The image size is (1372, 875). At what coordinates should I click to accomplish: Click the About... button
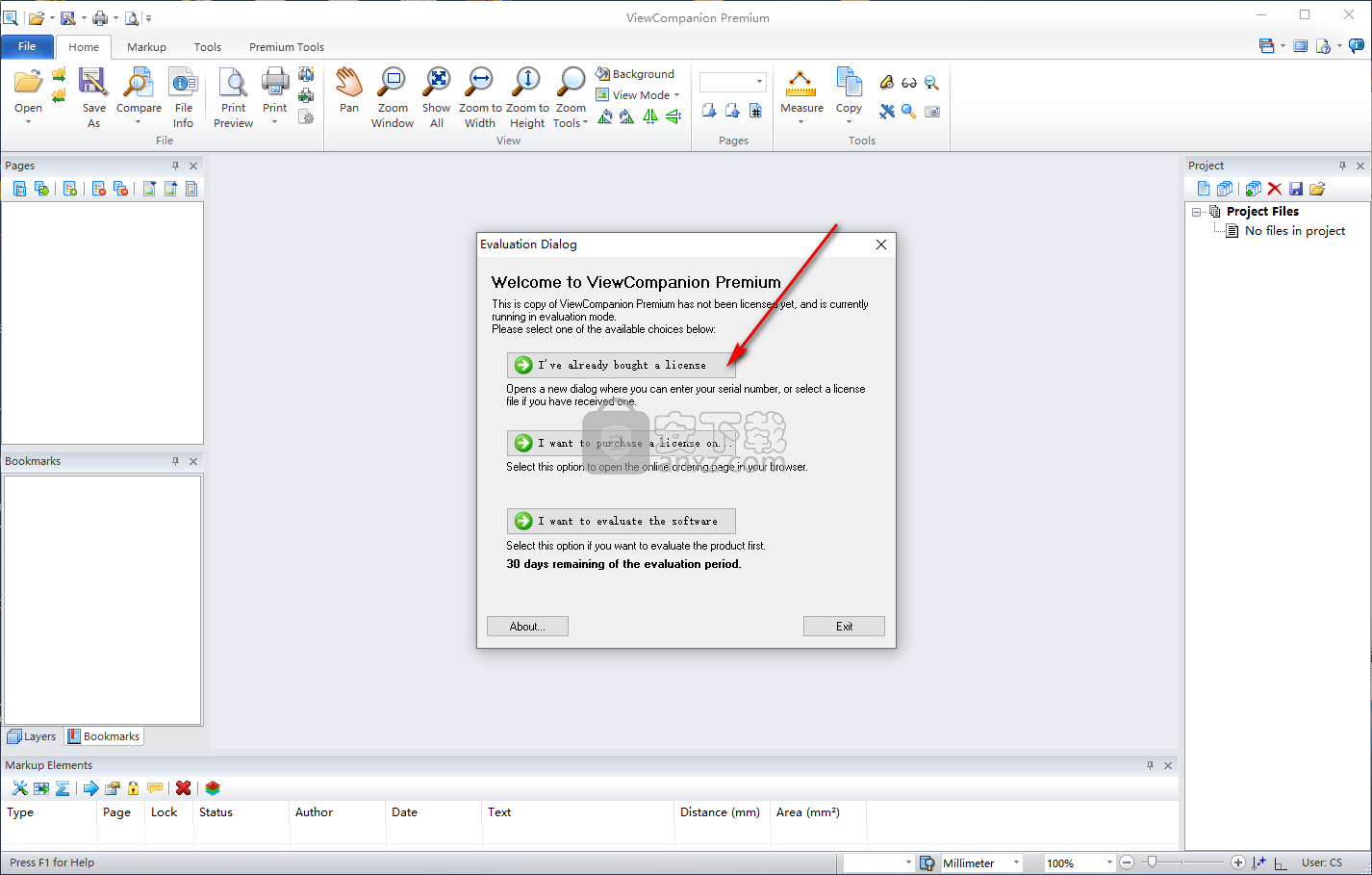pos(527,627)
